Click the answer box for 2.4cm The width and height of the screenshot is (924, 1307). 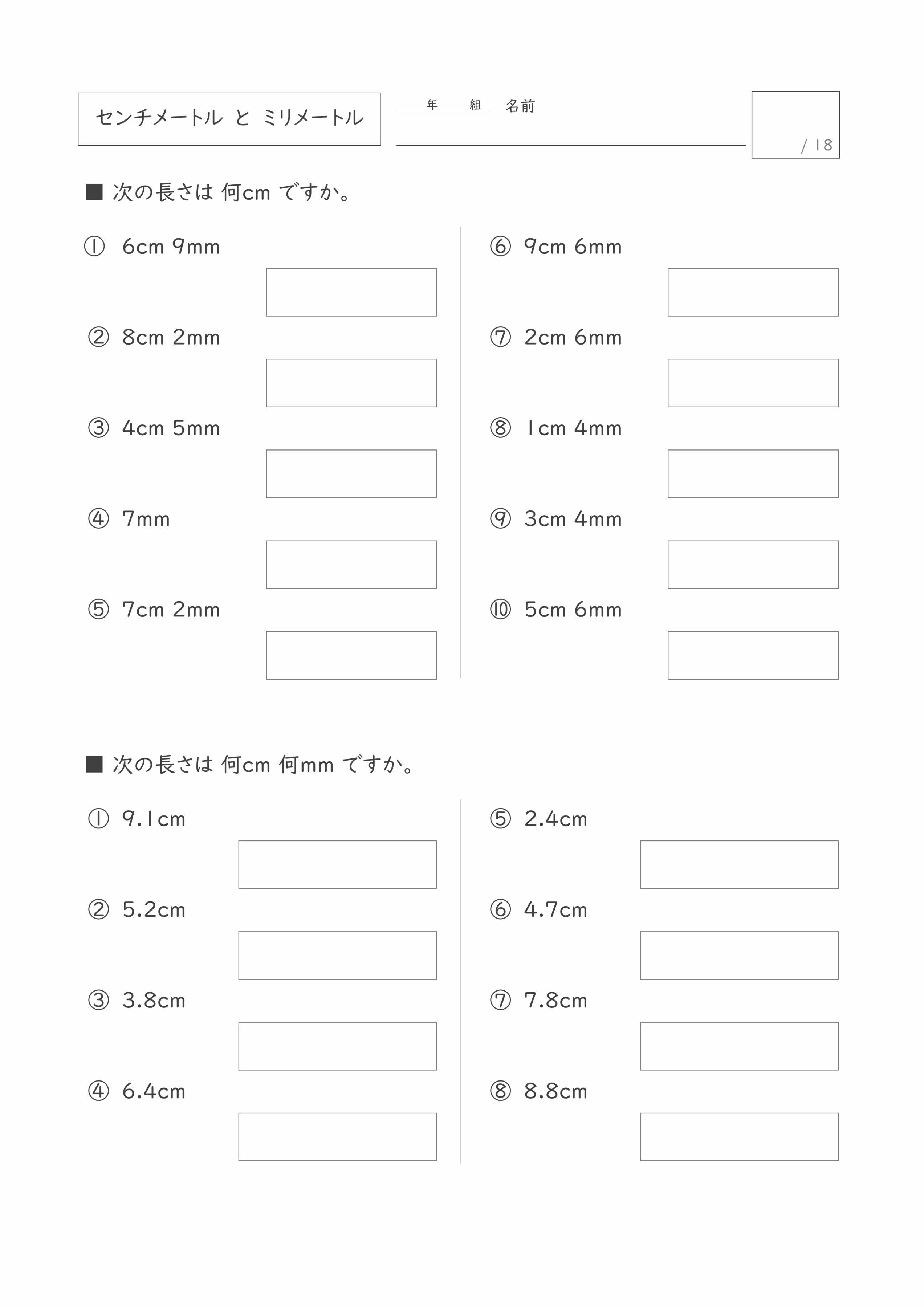(x=740, y=865)
